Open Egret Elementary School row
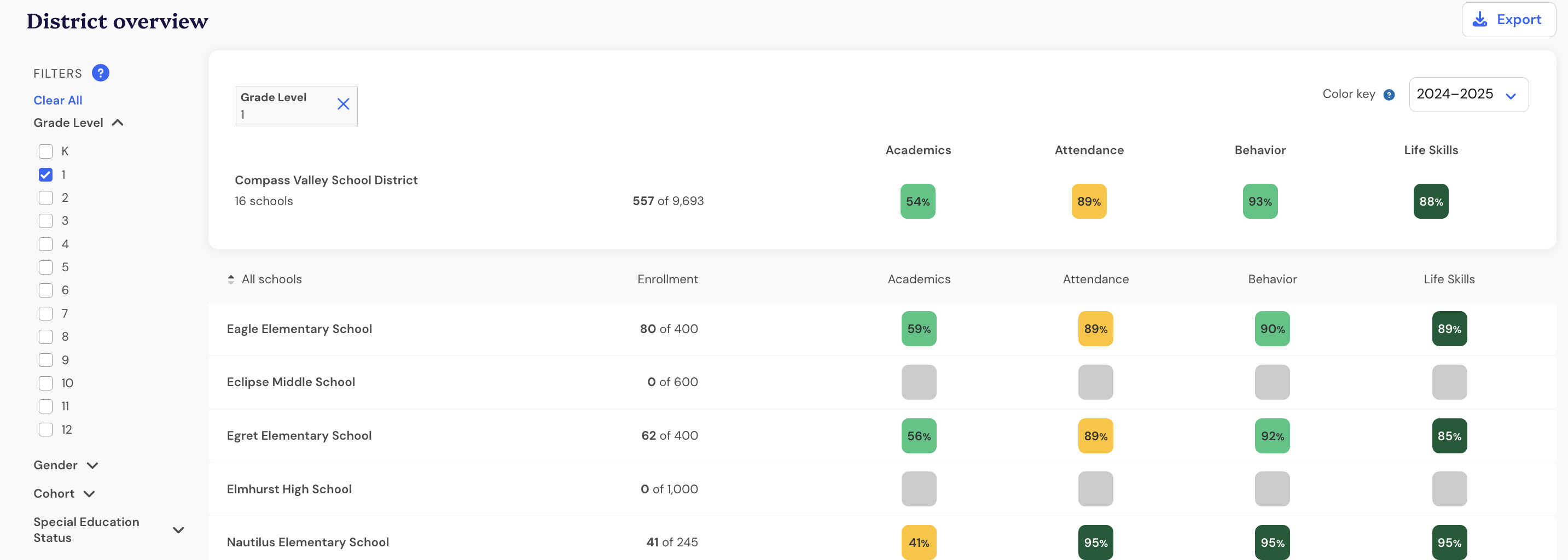1568x560 pixels. tap(881, 436)
